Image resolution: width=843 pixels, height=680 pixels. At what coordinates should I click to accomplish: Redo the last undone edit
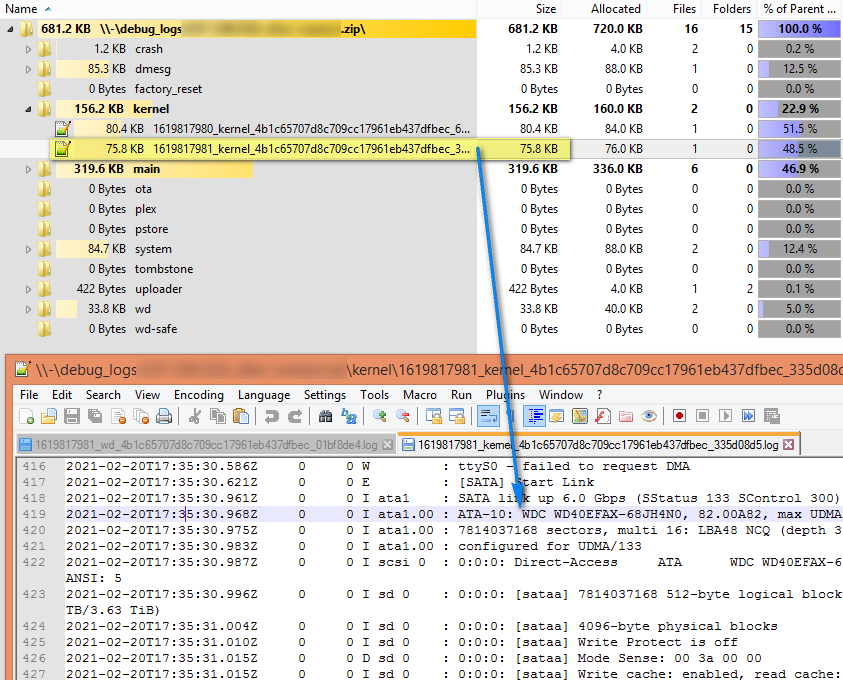click(x=295, y=416)
